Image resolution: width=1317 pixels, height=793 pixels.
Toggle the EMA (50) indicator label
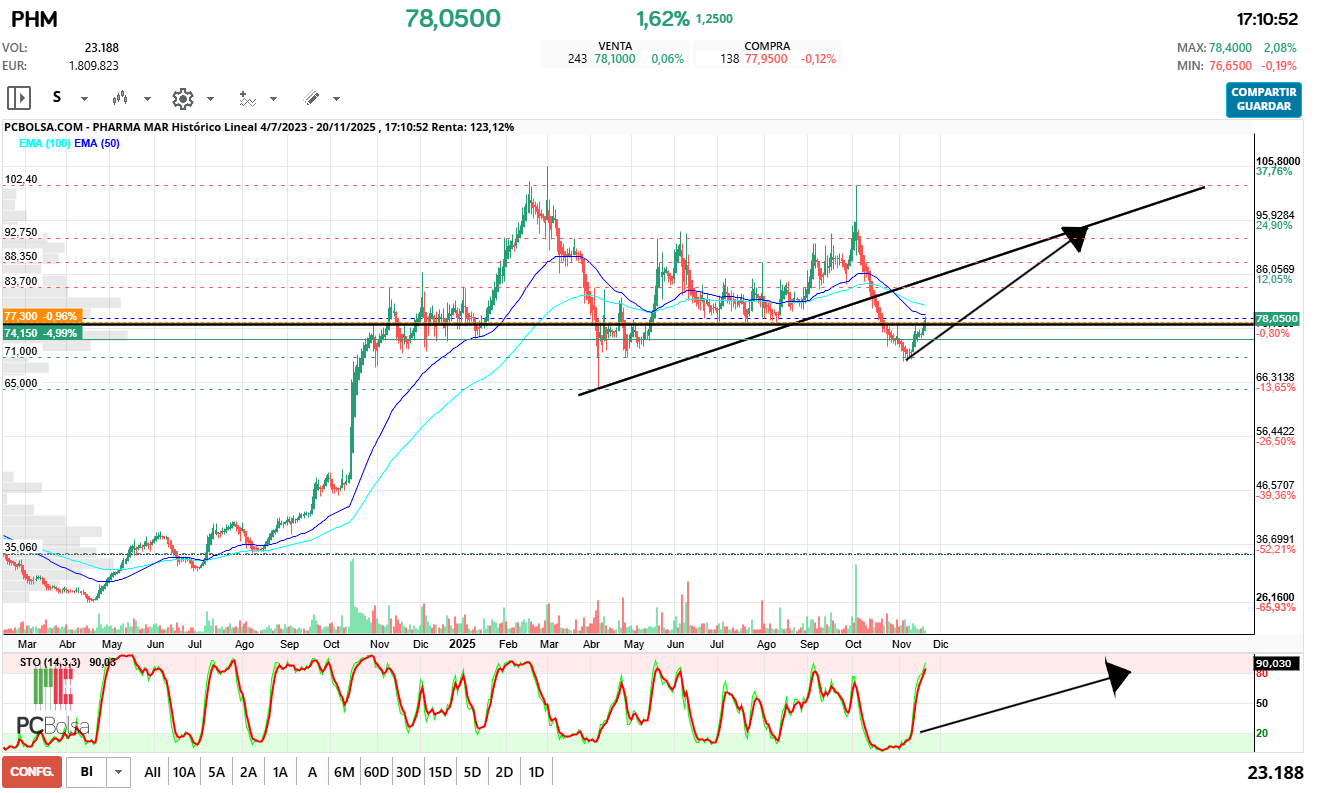[x=97, y=143]
